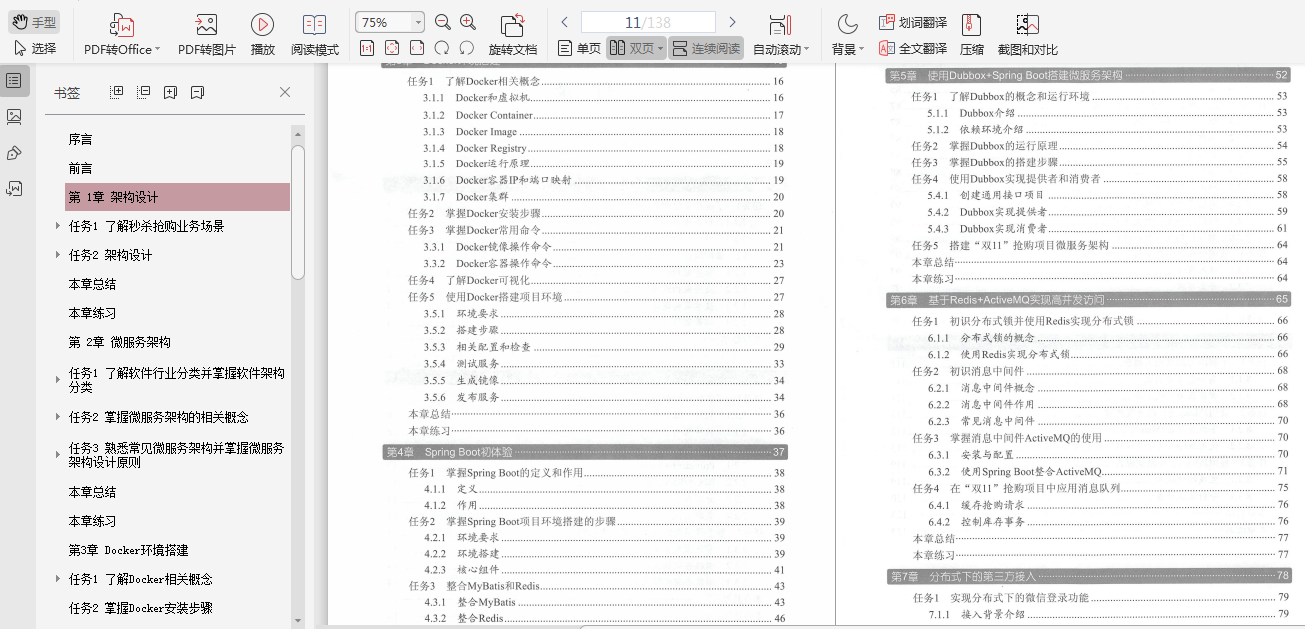The height and width of the screenshot is (629, 1305).
Task: Close the 书签 bookmarks panel
Action: coord(285,92)
